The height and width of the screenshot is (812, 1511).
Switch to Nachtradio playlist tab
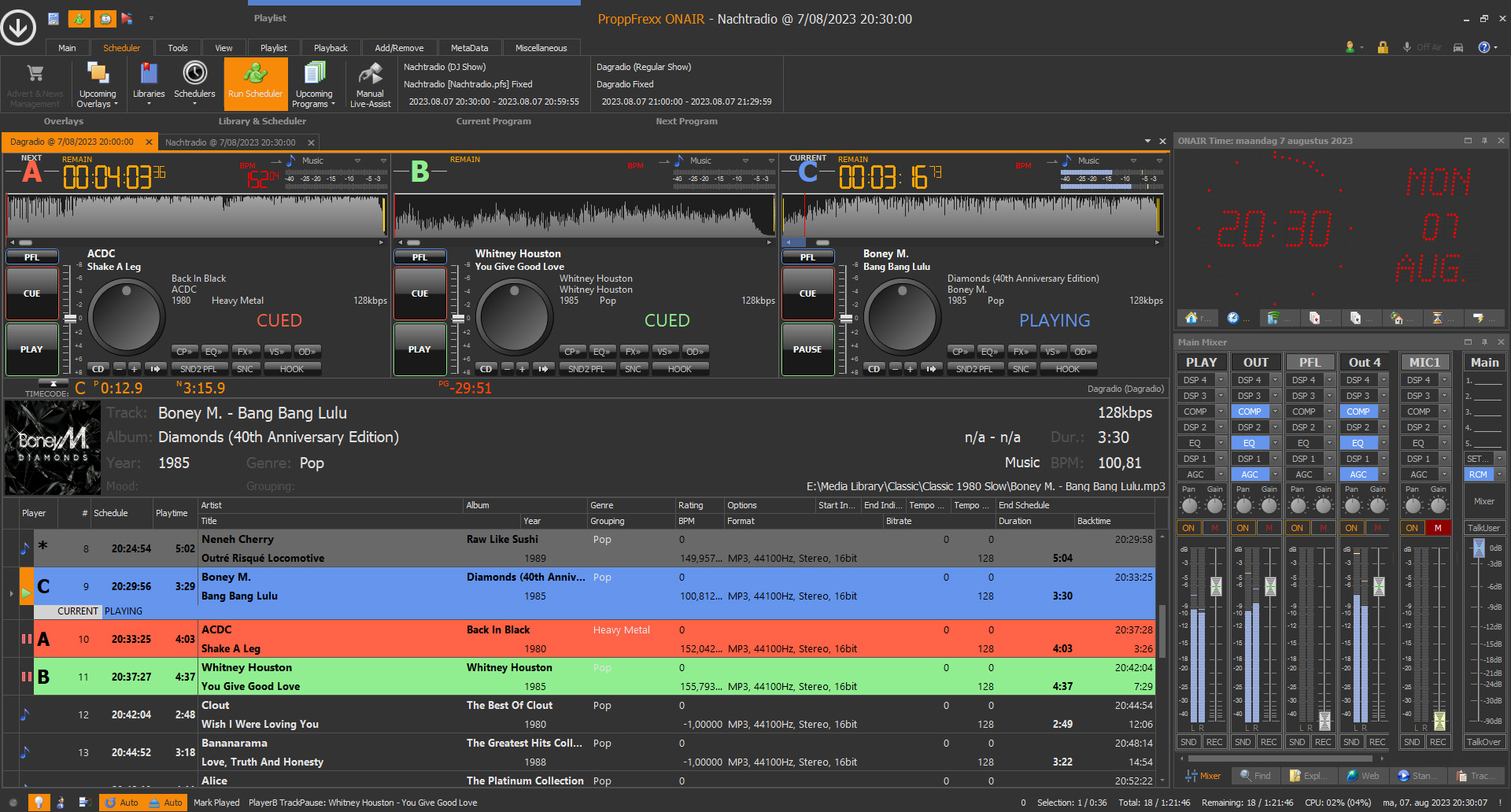click(230, 142)
